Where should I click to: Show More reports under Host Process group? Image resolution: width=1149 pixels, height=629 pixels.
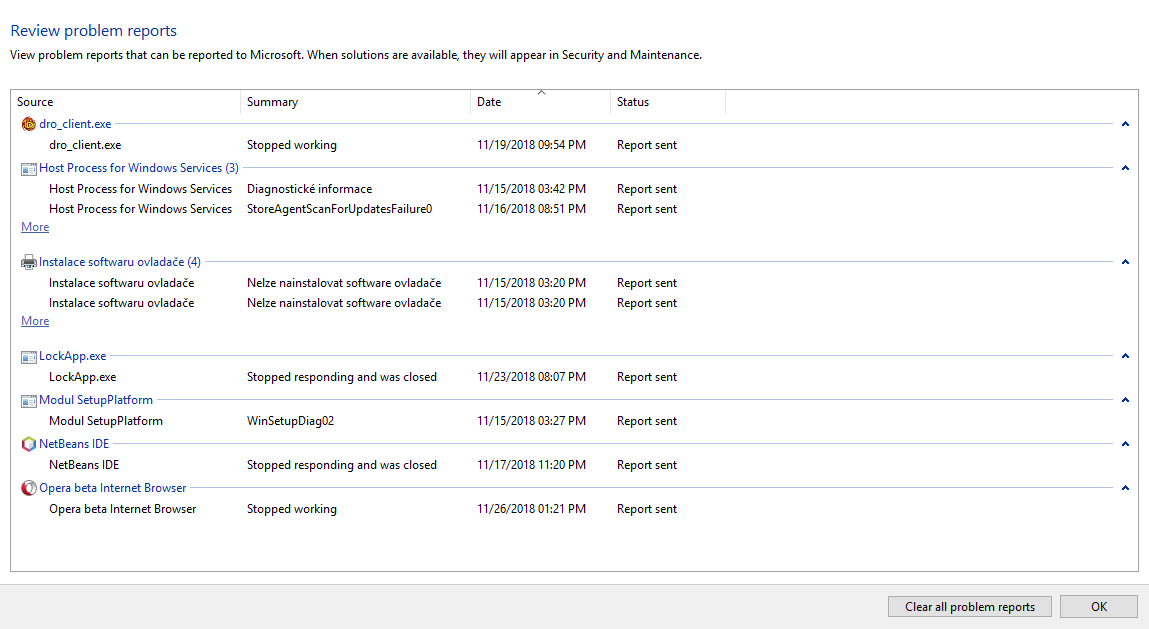tap(35, 227)
